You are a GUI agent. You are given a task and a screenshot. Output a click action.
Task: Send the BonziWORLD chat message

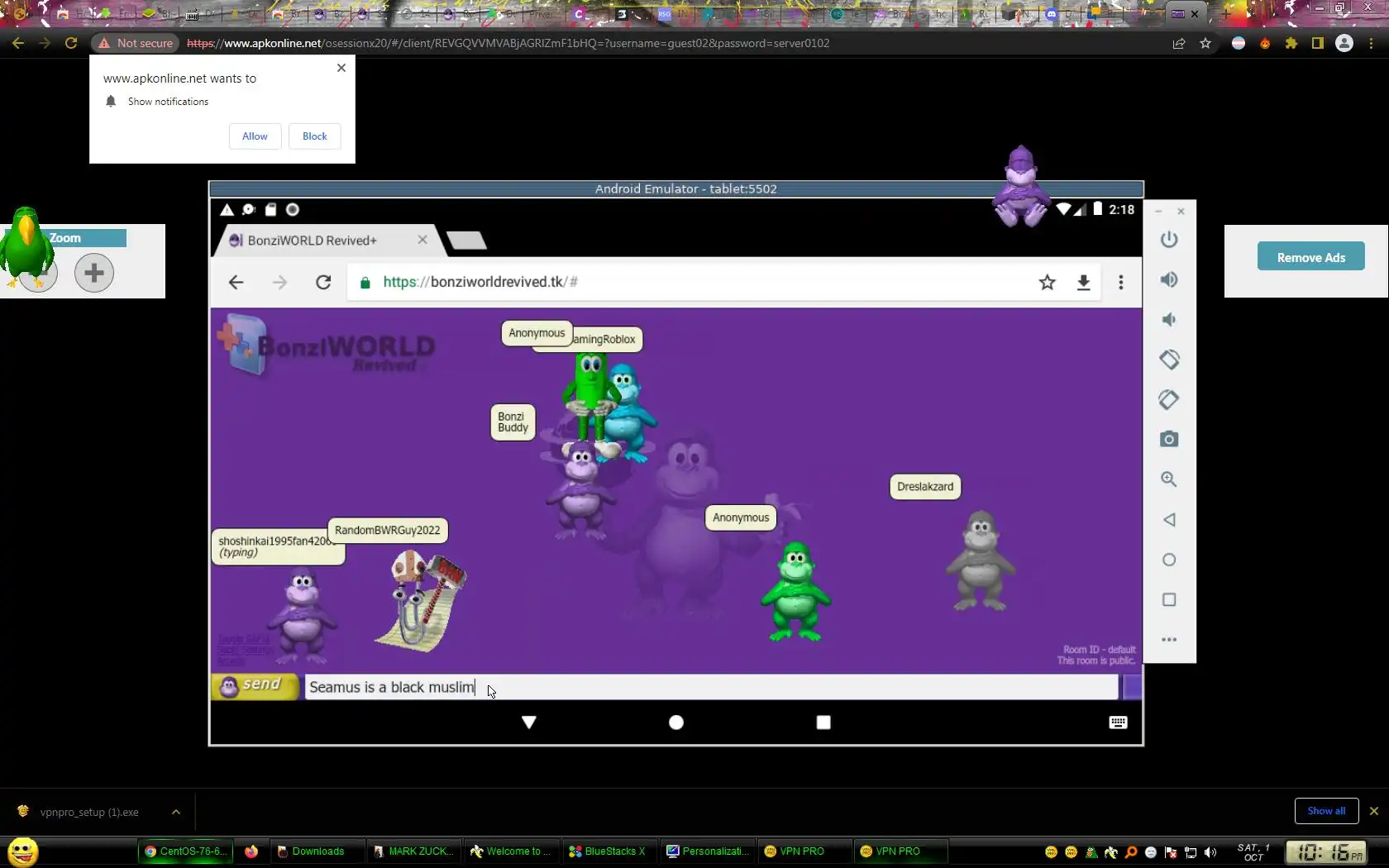point(255,686)
